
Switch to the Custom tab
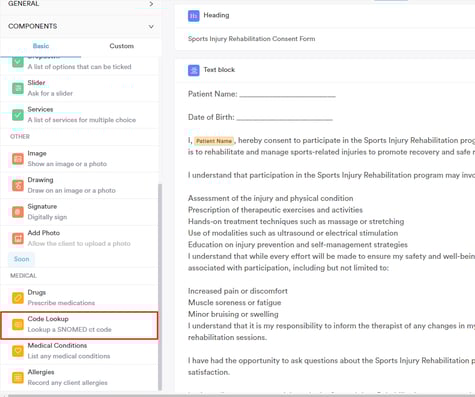(122, 46)
